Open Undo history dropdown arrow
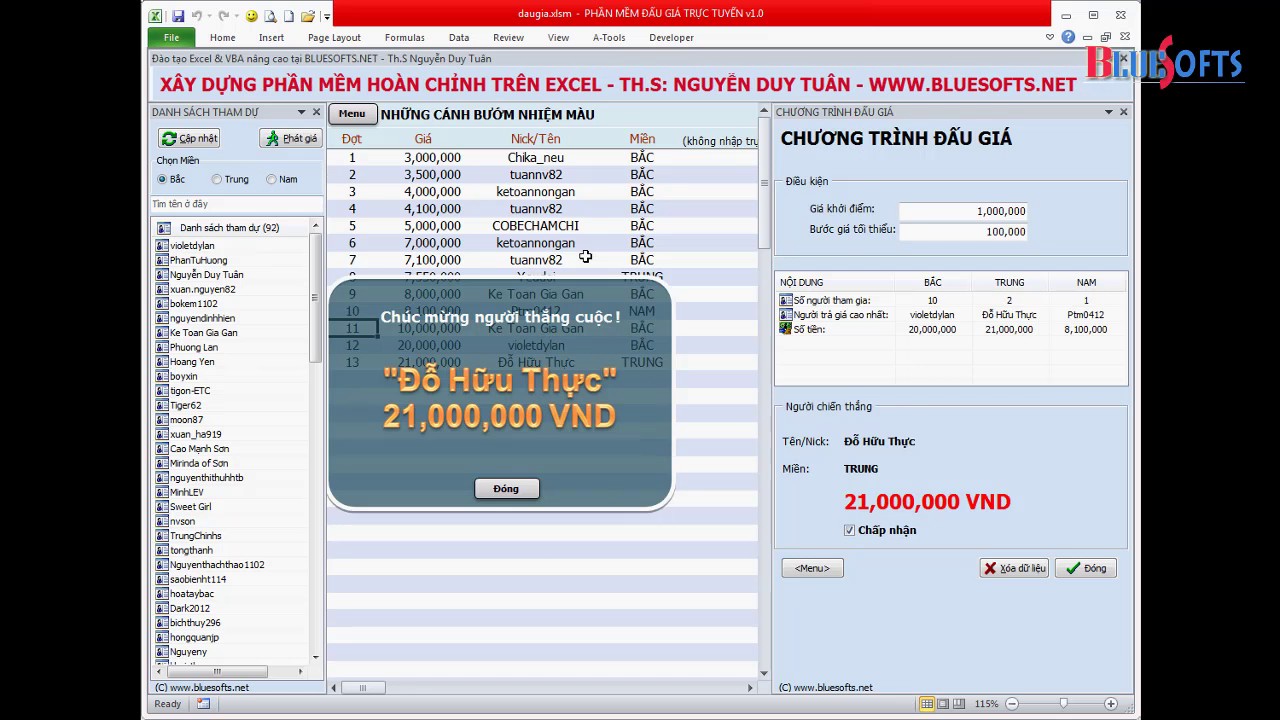1280x720 pixels. coord(208,16)
